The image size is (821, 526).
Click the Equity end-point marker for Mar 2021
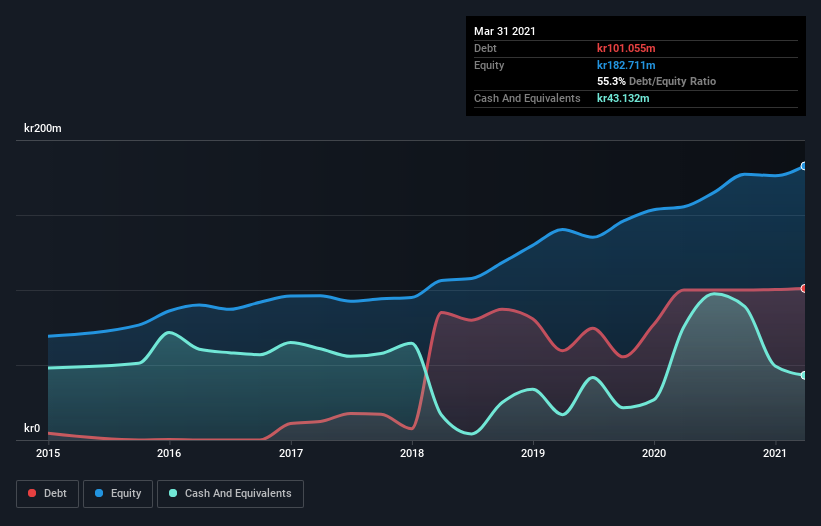(804, 166)
